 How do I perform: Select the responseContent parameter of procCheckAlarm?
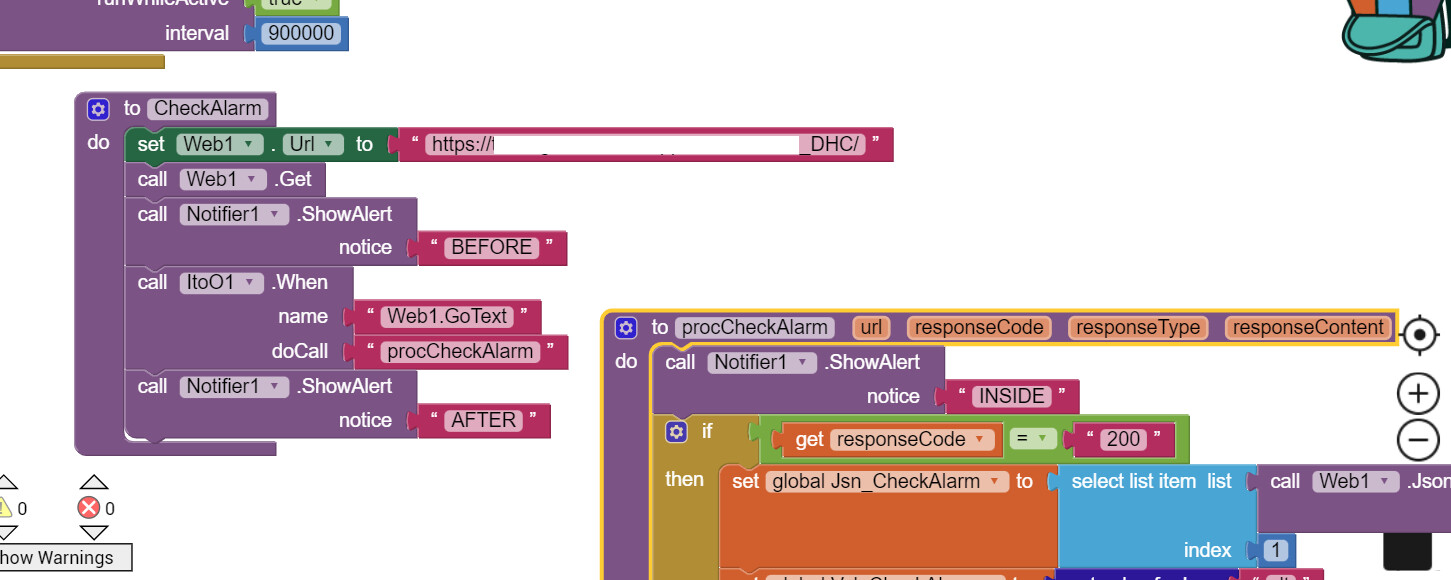(1308, 327)
